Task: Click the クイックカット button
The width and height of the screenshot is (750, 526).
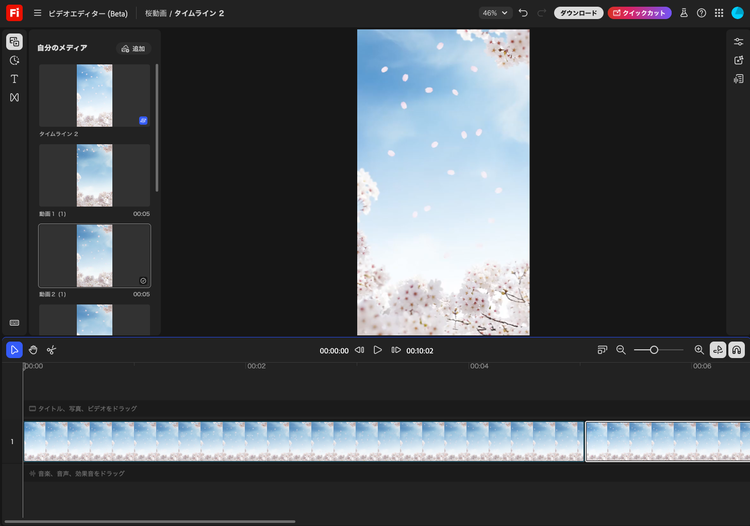Action: pos(639,13)
